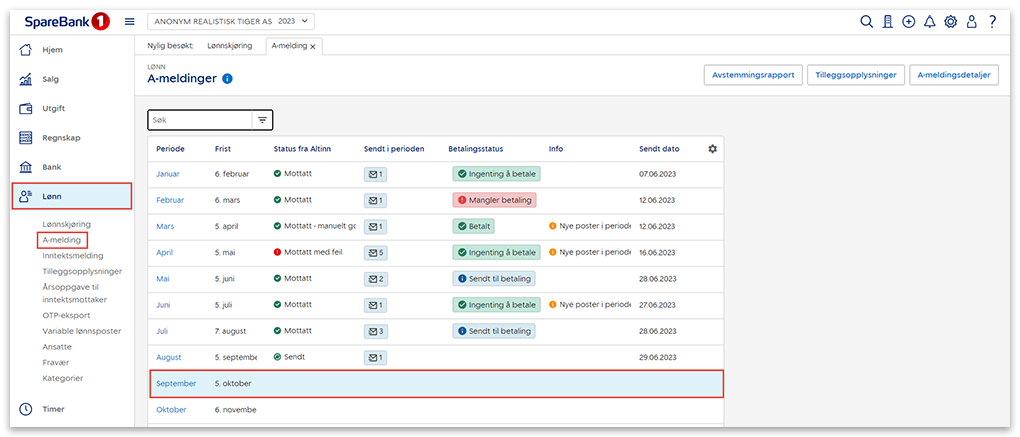Screen dimensions: 1020x437
Task: Open the Mars period link
Action: click(165, 226)
